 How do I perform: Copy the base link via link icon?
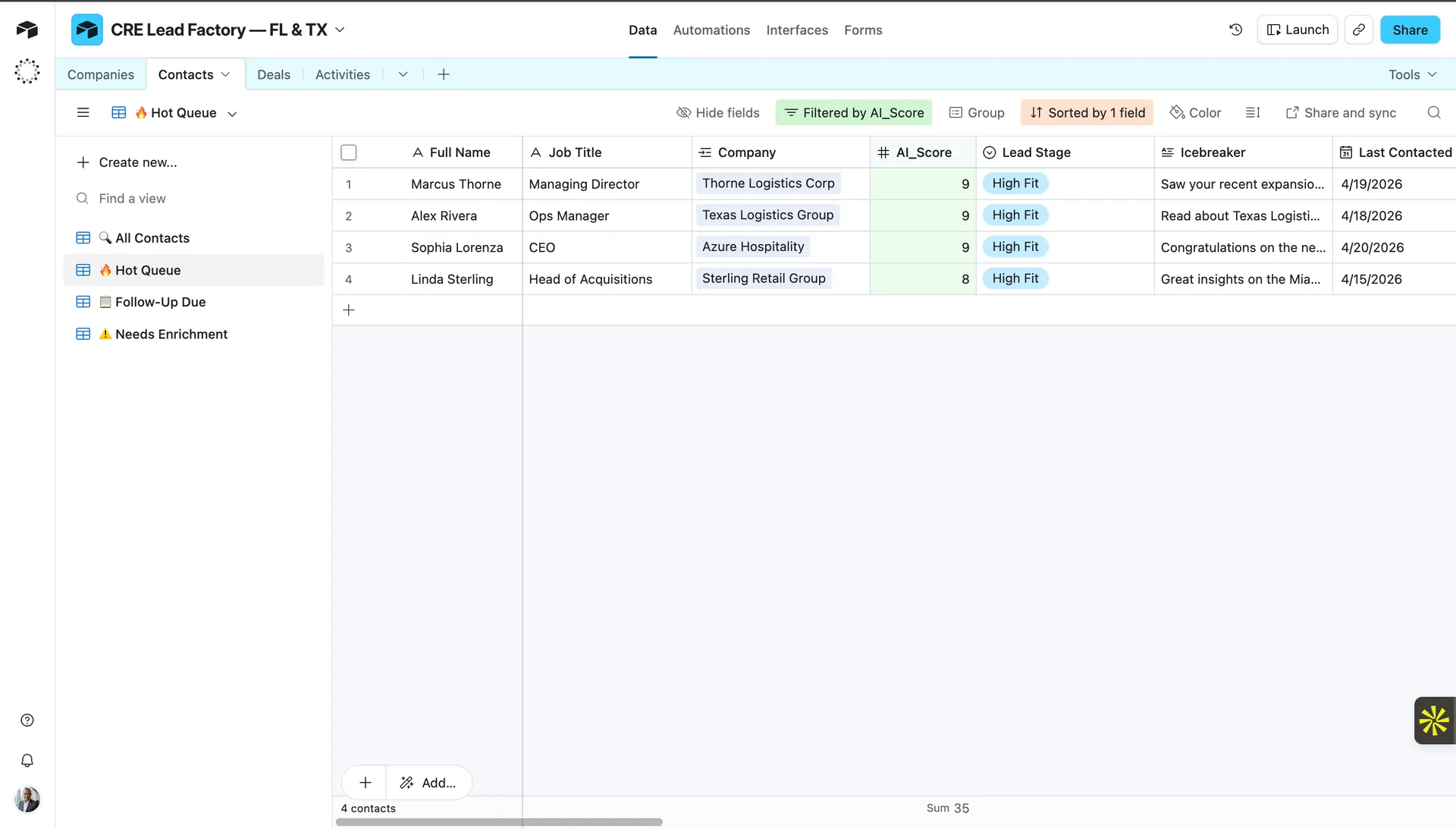(x=1359, y=30)
